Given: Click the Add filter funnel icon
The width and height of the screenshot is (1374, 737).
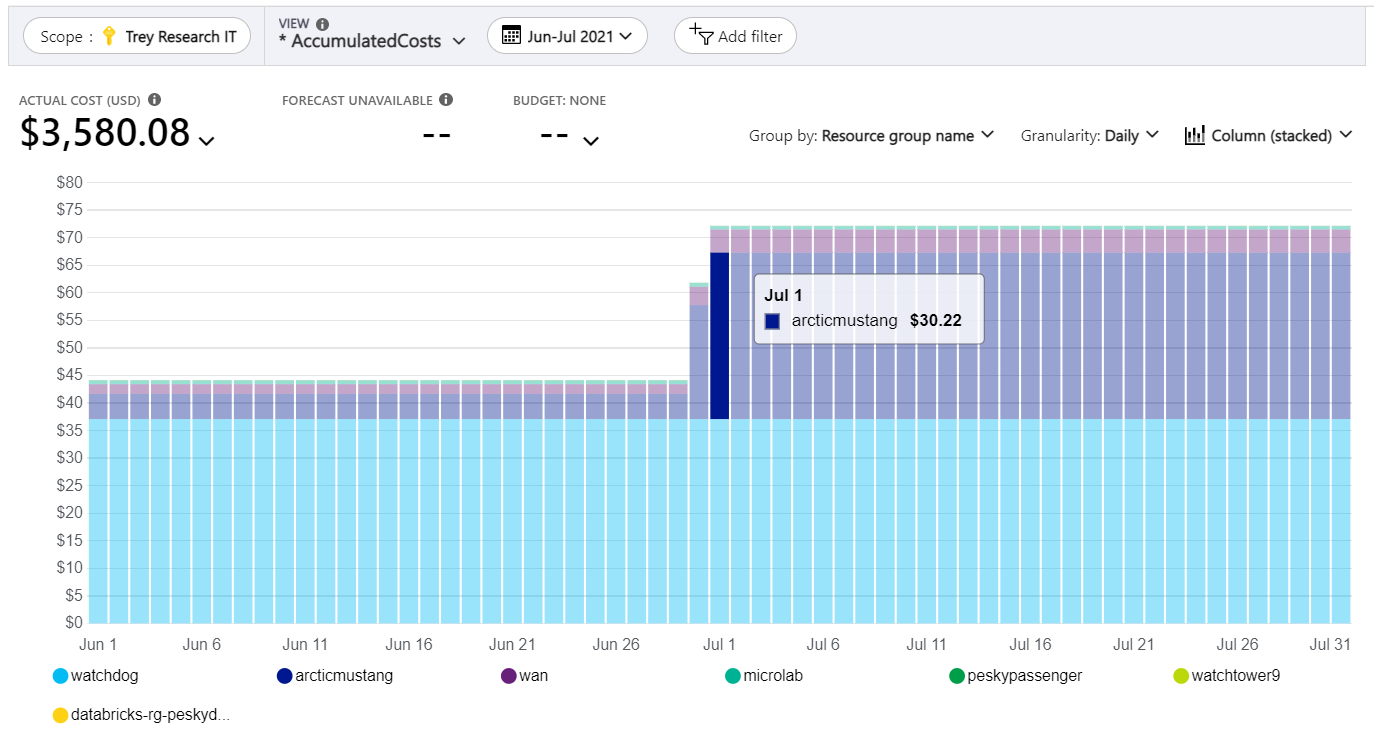Looking at the screenshot, I should (700, 35).
